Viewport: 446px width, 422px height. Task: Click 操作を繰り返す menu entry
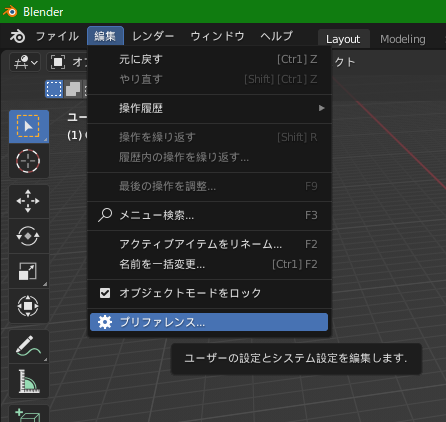click(209, 137)
